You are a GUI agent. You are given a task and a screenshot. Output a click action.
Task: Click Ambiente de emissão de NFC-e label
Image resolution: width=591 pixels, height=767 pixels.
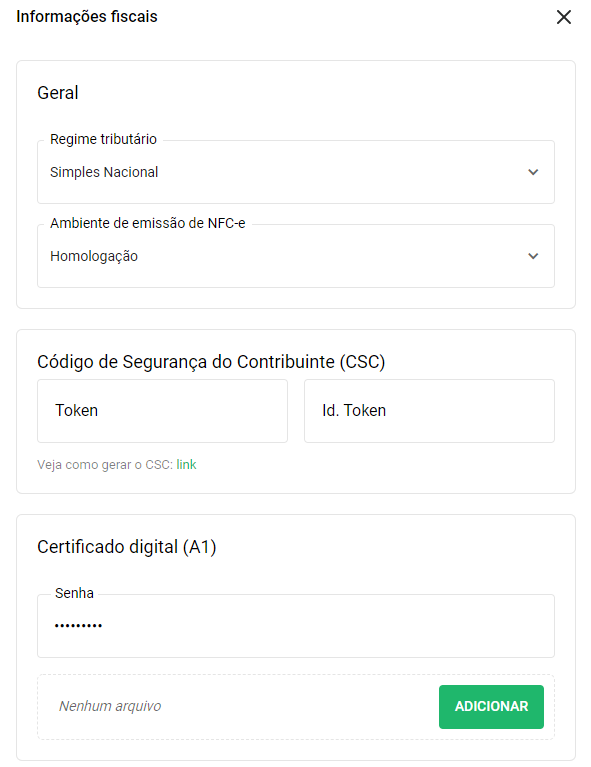[x=148, y=224]
